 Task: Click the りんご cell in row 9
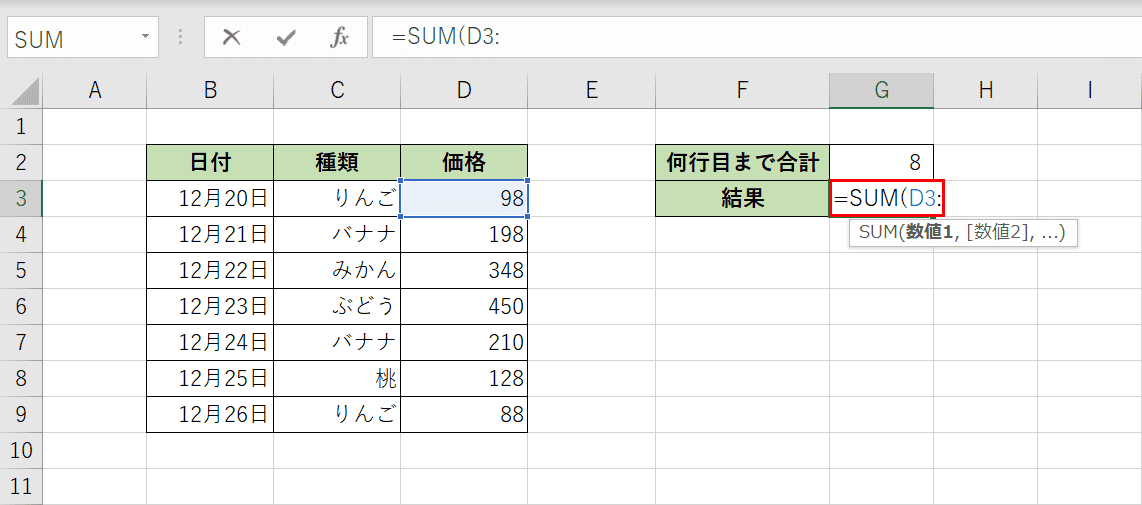point(336,414)
